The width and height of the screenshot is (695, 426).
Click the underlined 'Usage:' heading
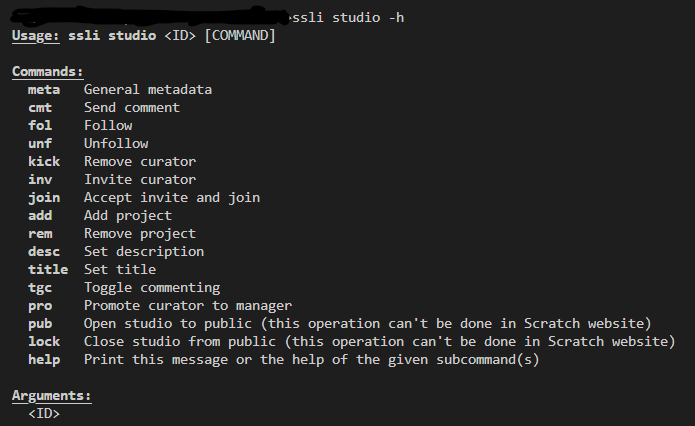[x=35, y=35]
